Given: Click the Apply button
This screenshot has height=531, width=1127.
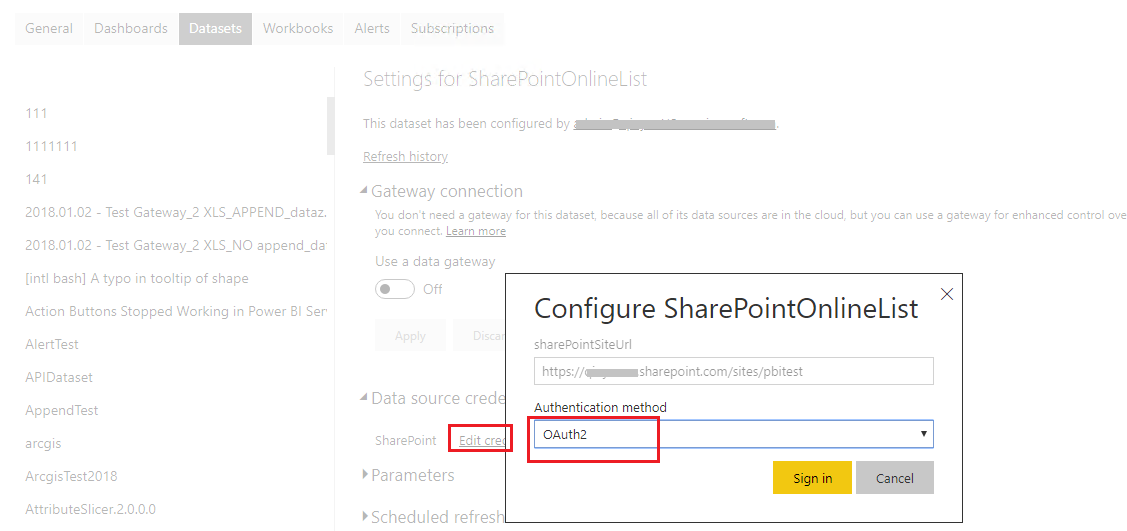Looking at the screenshot, I should 410,336.
